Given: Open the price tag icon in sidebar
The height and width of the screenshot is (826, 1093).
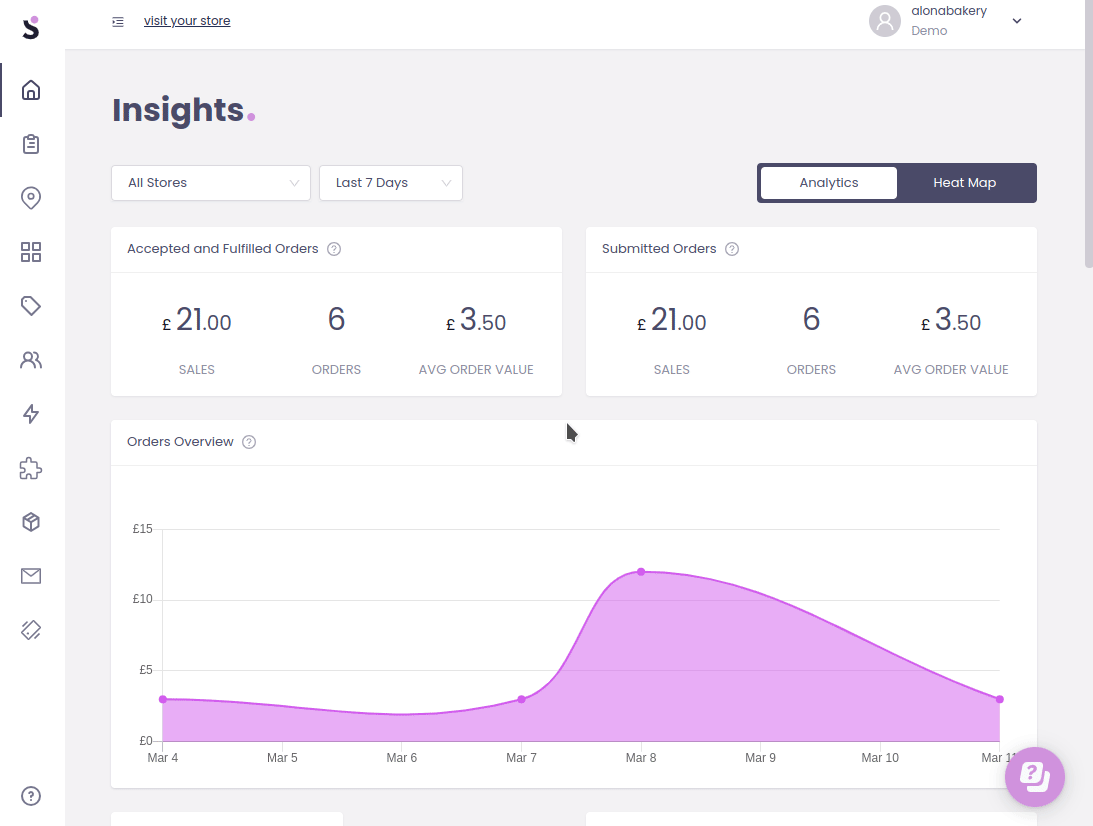Looking at the screenshot, I should pyautogui.click(x=31, y=306).
